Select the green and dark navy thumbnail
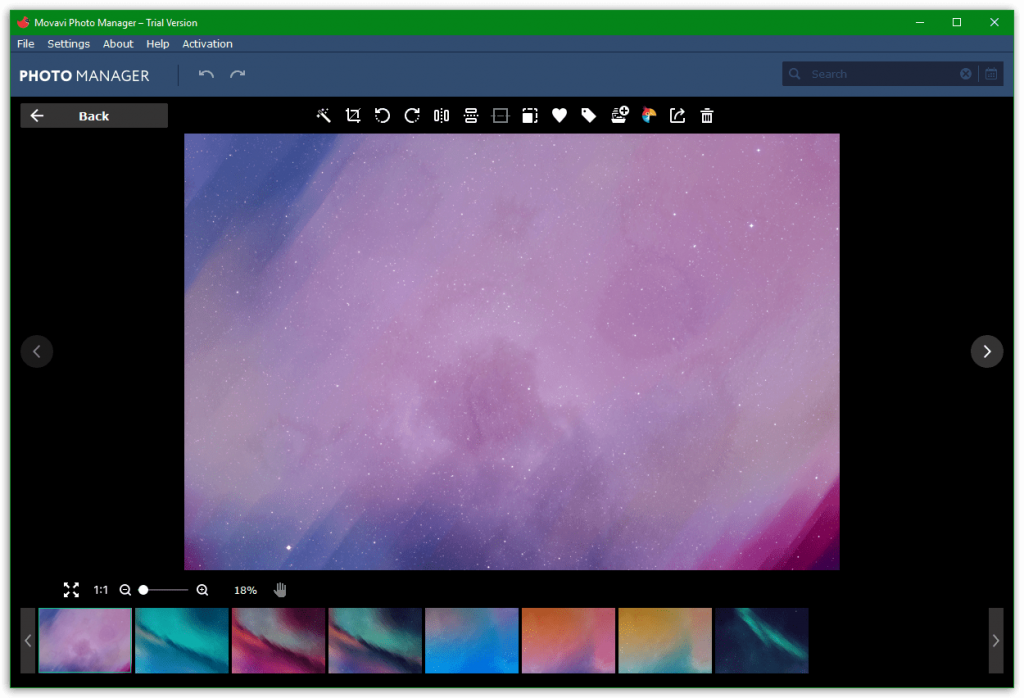1024x698 pixels. (375, 641)
